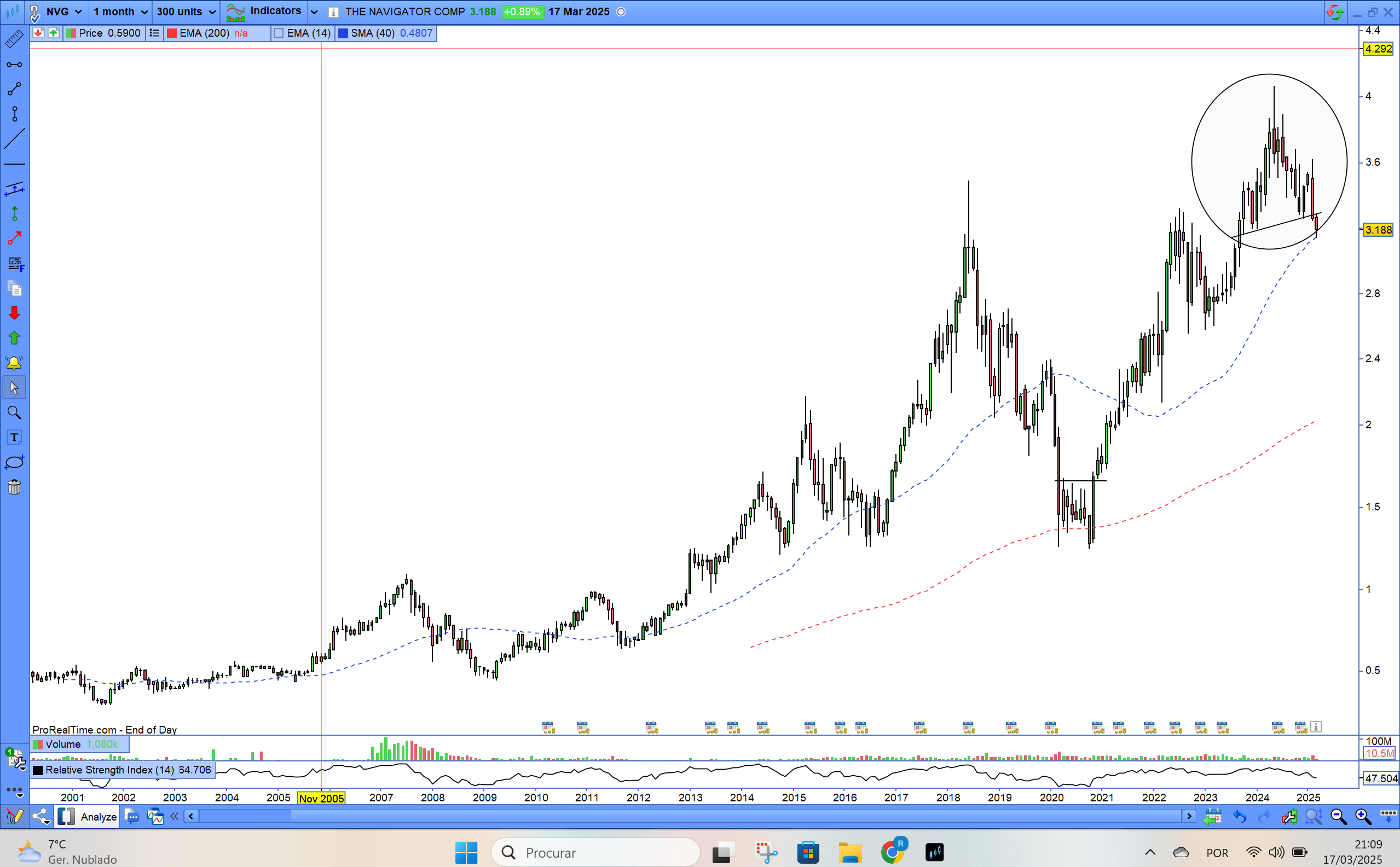Click the zoom out magnifier icon

click(x=1339, y=817)
